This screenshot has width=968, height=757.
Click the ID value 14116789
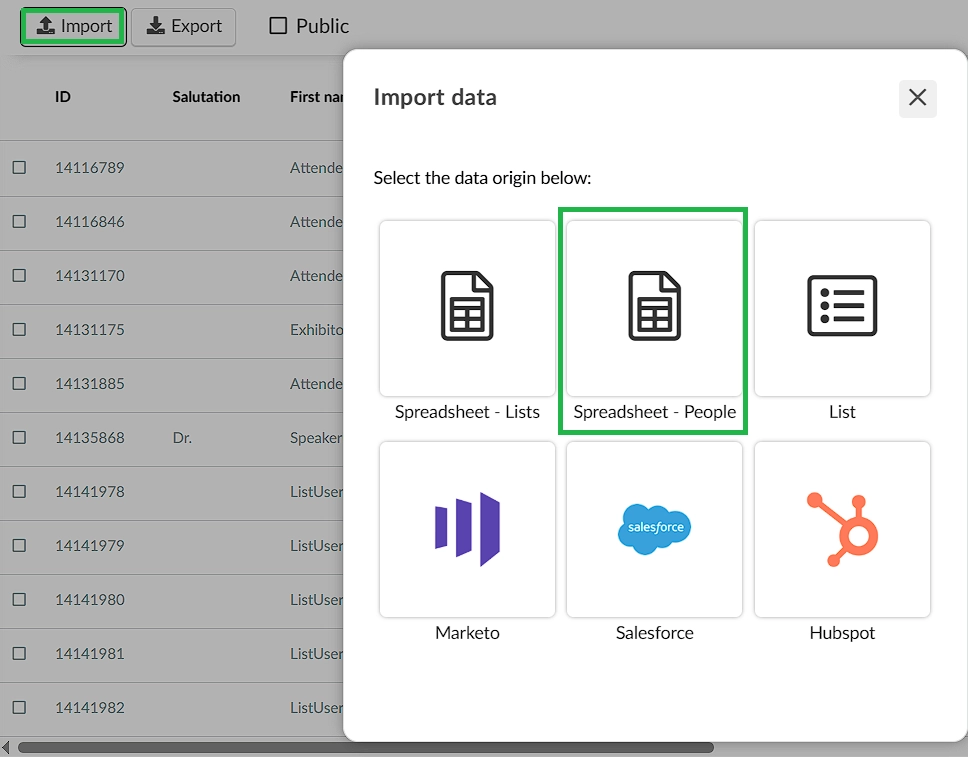tap(90, 167)
